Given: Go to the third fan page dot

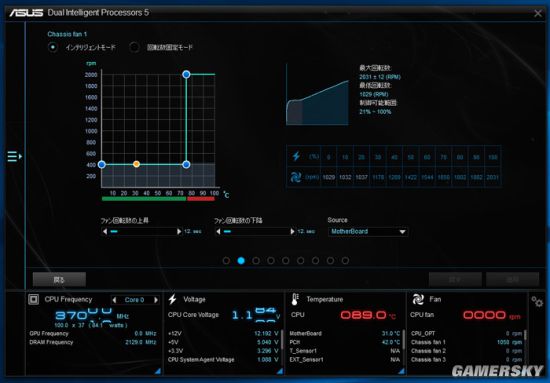Looking at the screenshot, I should coord(256,261).
